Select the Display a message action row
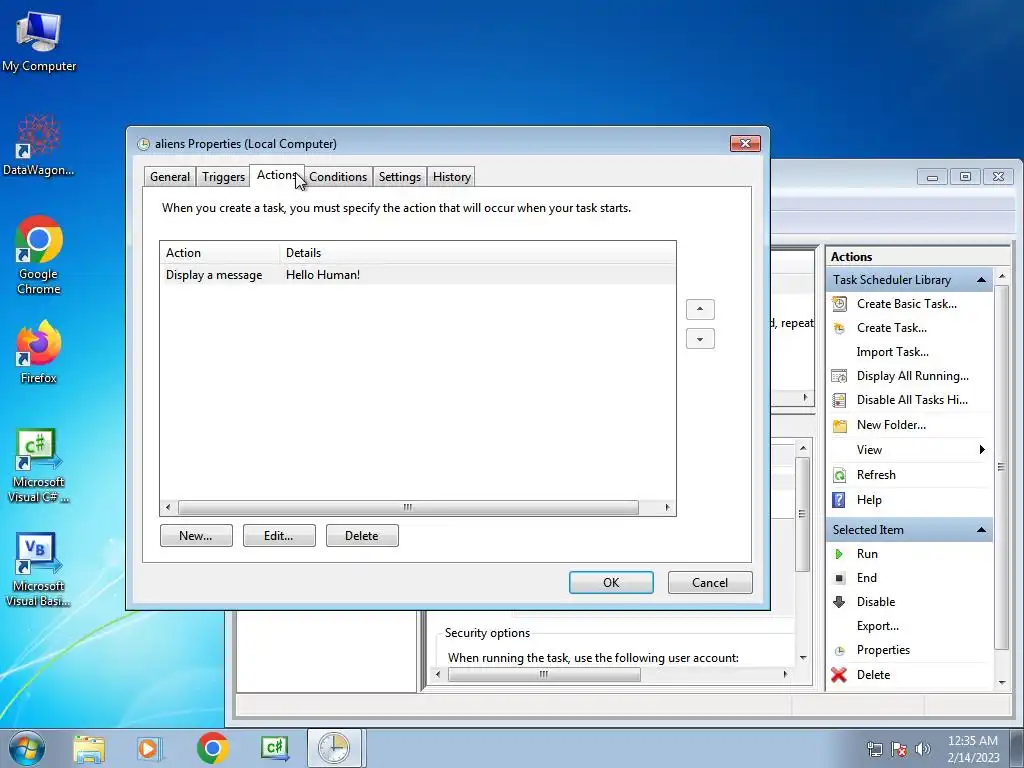Screen dimensions: 1024x768 pyautogui.click(x=418, y=275)
